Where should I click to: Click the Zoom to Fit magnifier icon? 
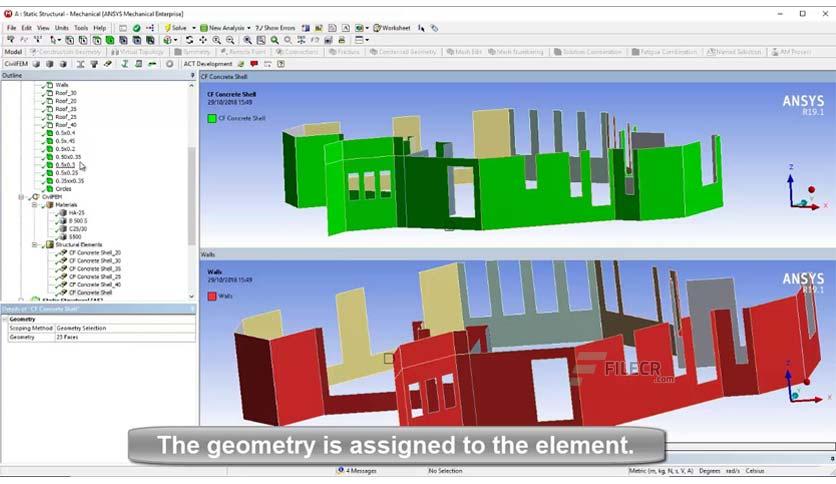coord(275,40)
